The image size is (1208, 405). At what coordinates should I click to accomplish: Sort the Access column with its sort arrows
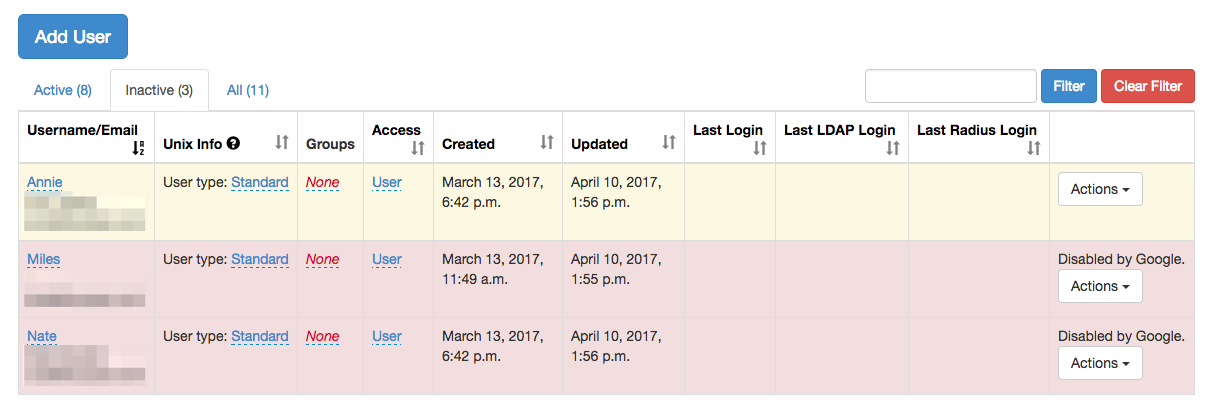point(418,148)
